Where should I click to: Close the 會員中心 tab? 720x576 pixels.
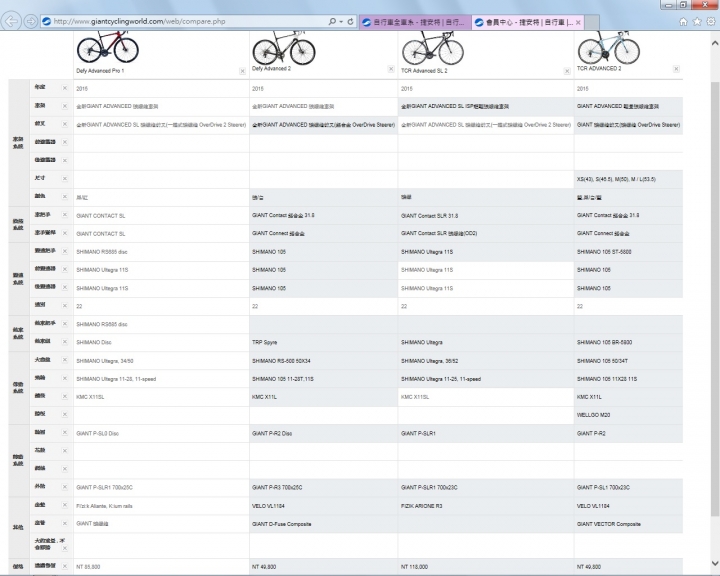tap(578, 22)
